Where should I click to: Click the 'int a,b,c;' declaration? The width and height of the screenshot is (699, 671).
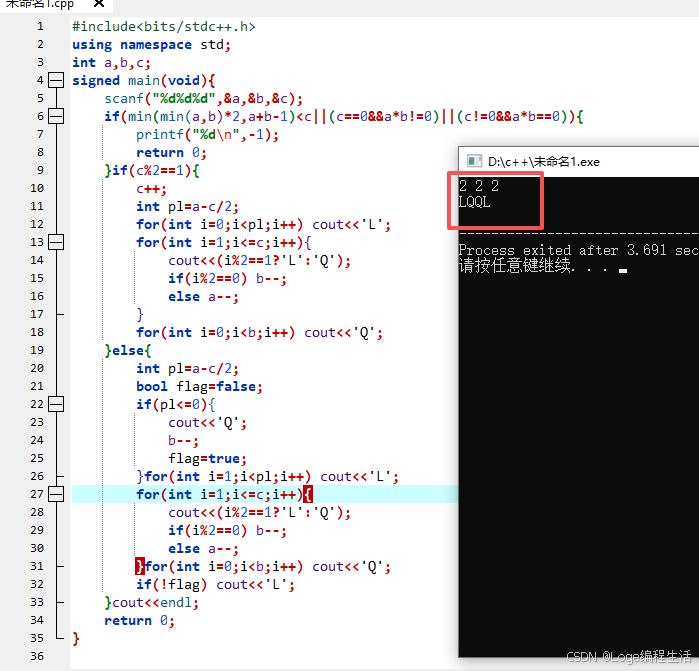pos(111,63)
